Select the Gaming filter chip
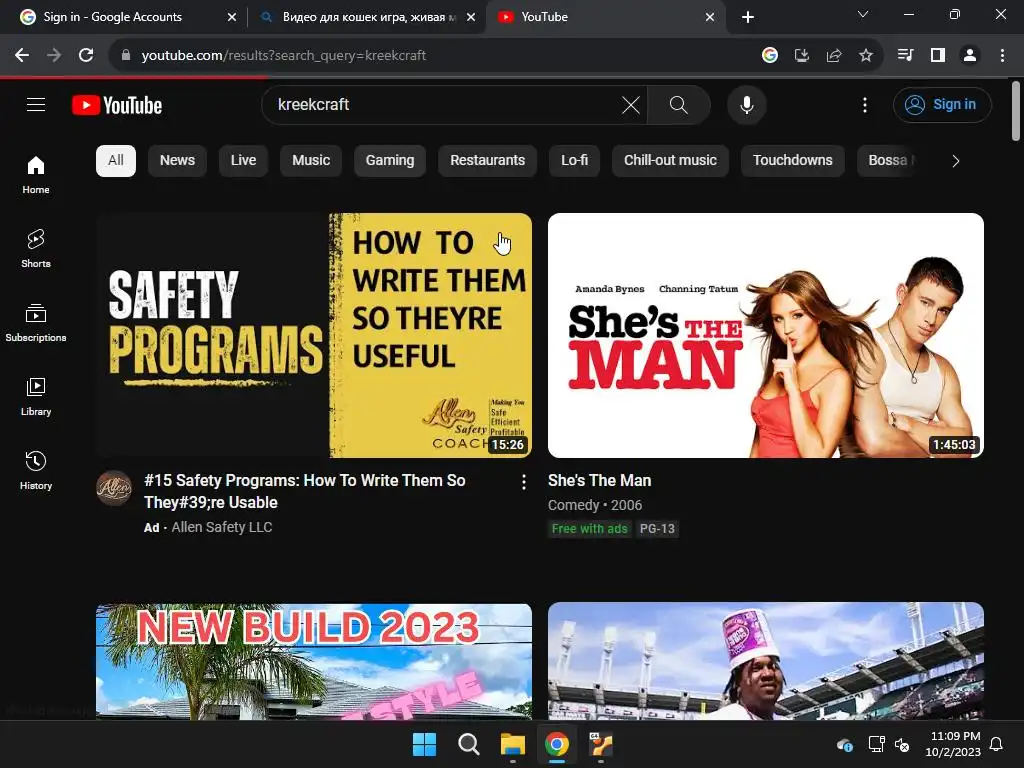1024x768 pixels. (389, 161)
